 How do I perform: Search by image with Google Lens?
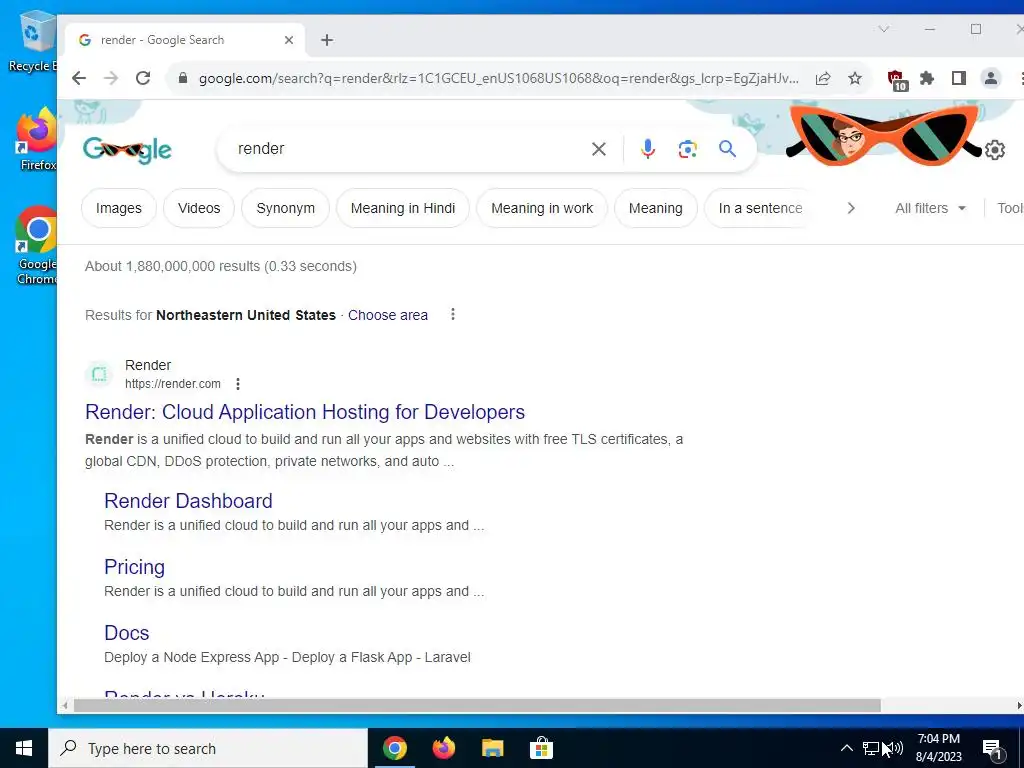(x=687, y=149)
